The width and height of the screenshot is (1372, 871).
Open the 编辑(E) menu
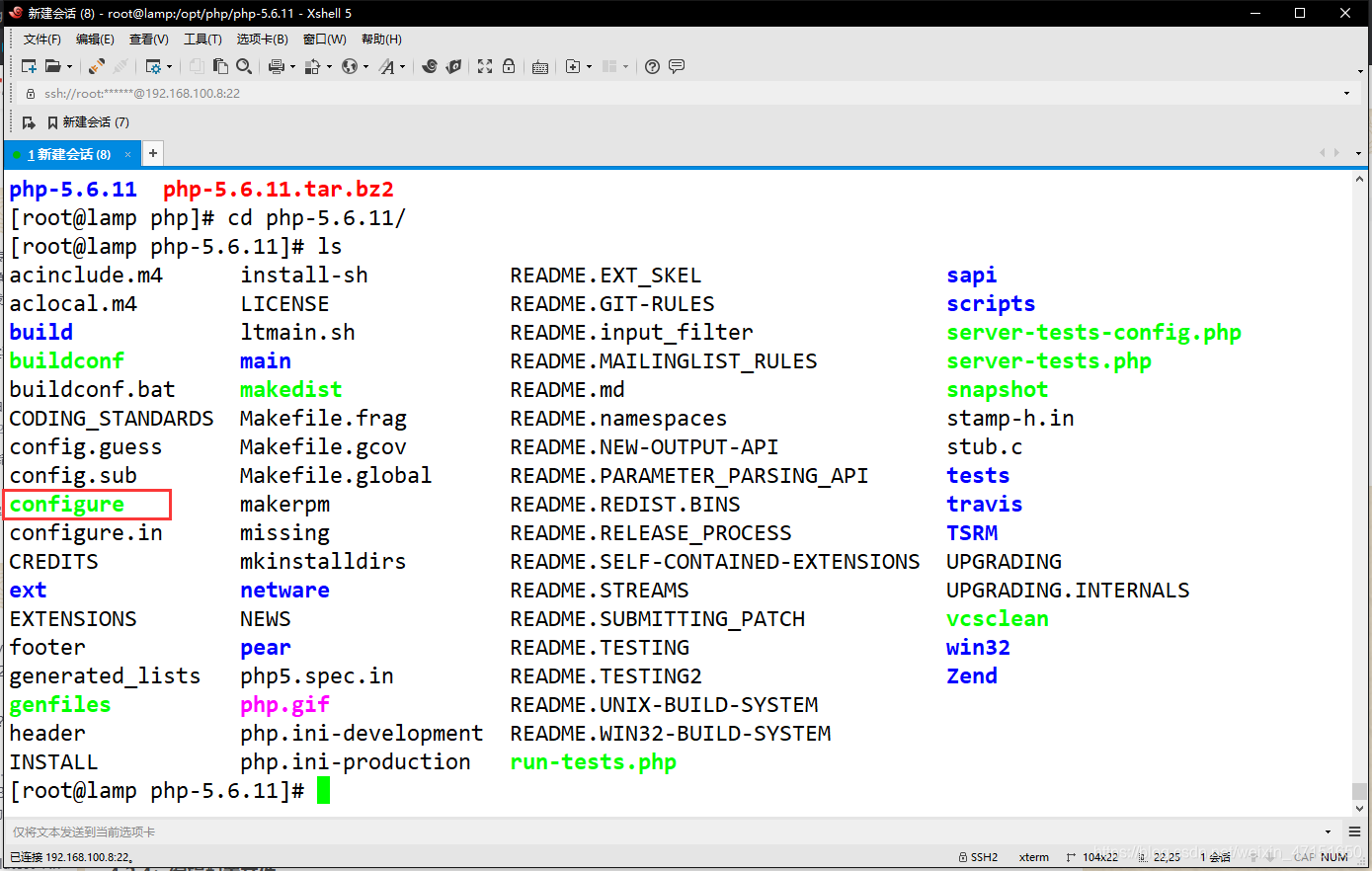pyautogui.click(x=95, y=40)
